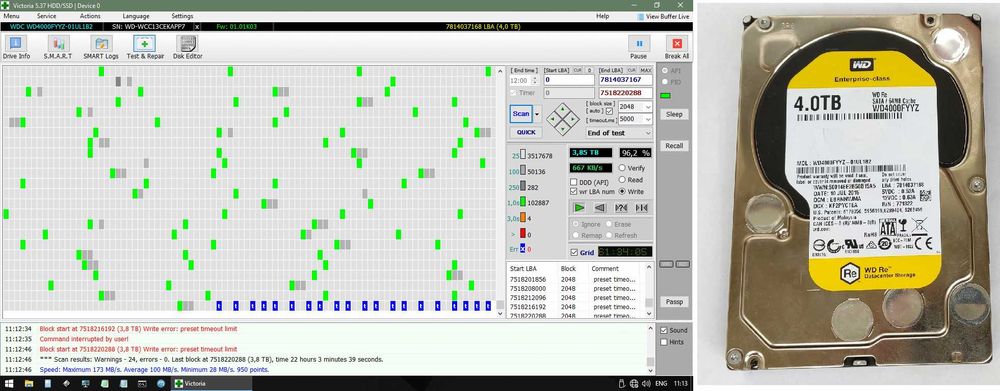Viewport: 1000px width, 391px height.
Task: Open the Language menu
Action: [136, 16]
